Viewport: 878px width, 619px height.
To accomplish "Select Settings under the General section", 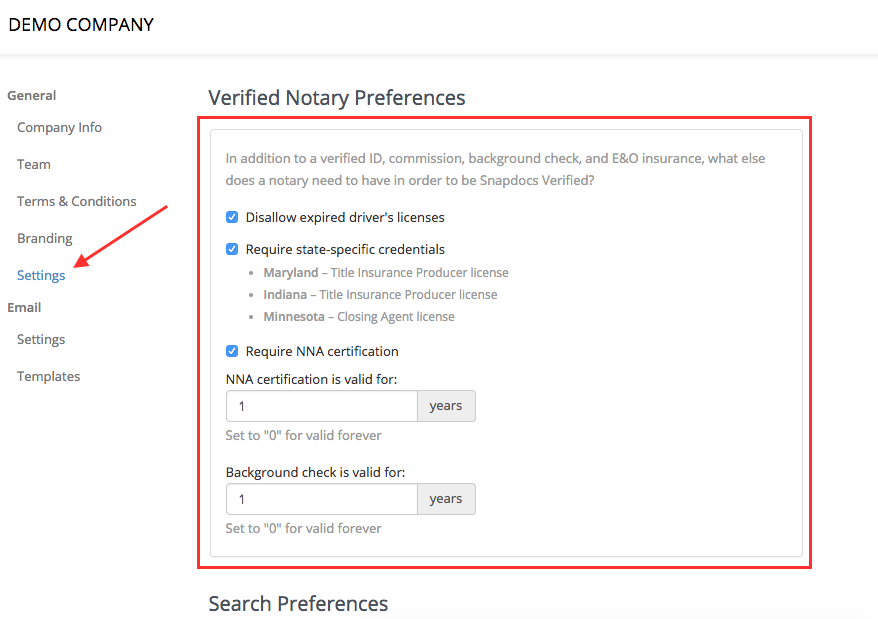I will pyautogui.click(x=40, y=275).
